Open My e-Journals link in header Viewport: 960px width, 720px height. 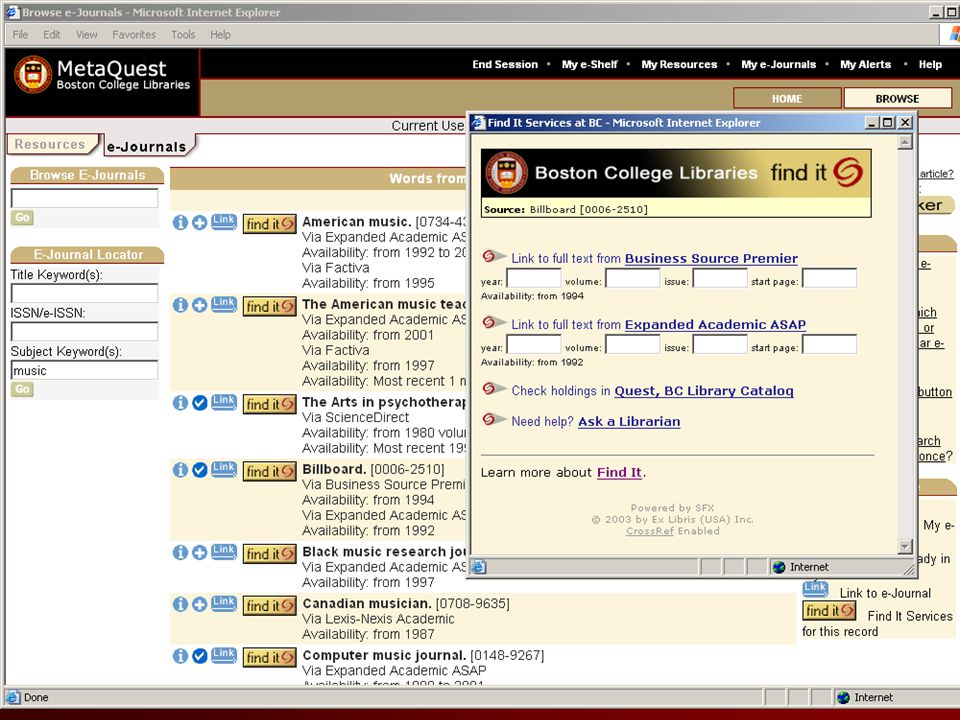[x=778, y=64]
